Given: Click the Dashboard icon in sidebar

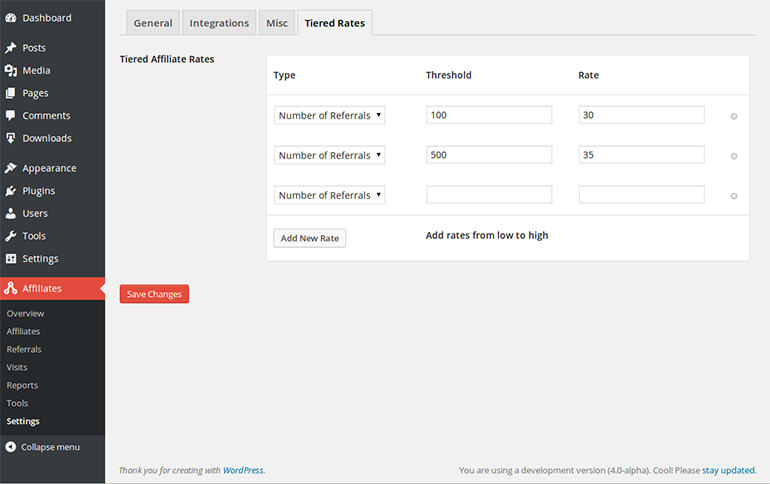Looking at the screenshot, I should [11, 18].
